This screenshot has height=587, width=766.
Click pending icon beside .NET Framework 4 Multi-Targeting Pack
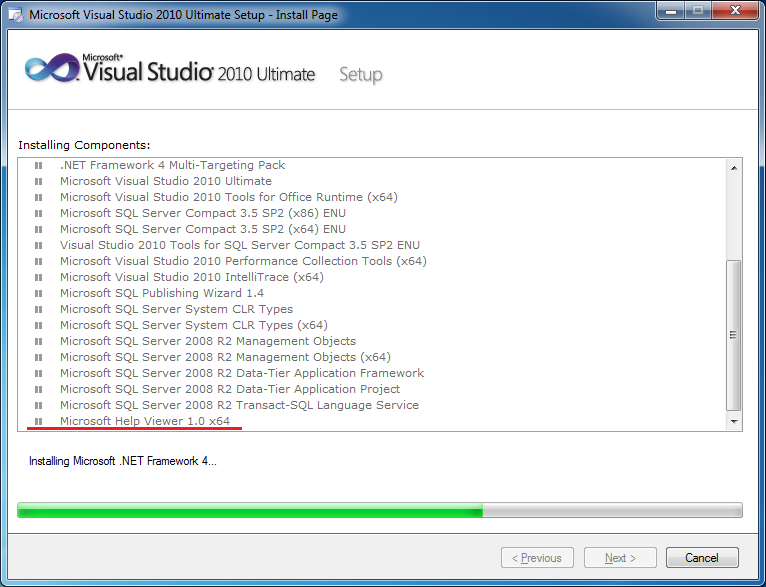39,166
